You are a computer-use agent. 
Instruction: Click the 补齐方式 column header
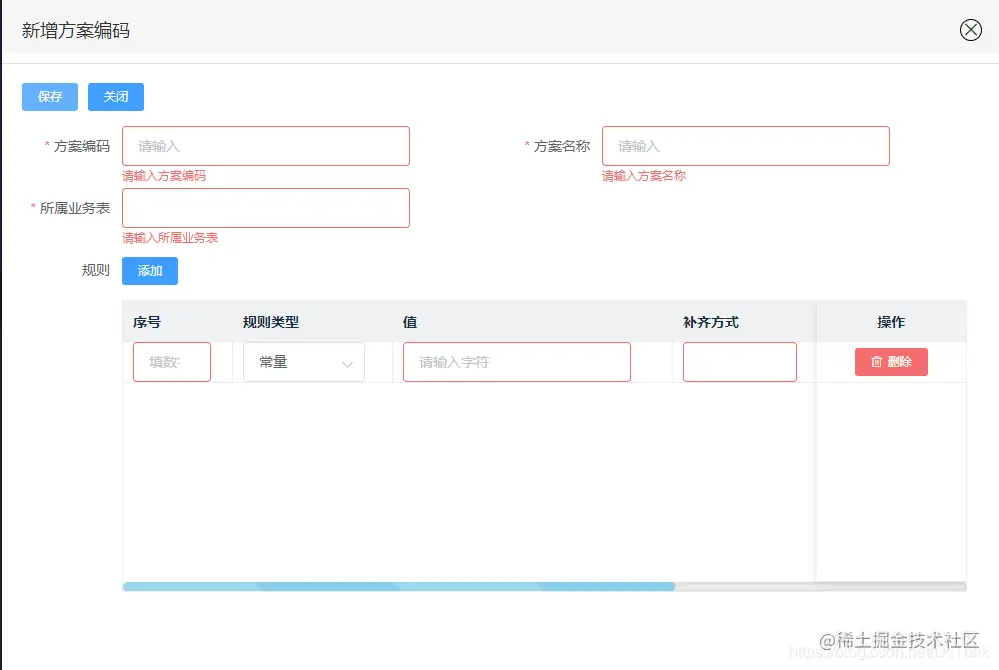[711, 322]
